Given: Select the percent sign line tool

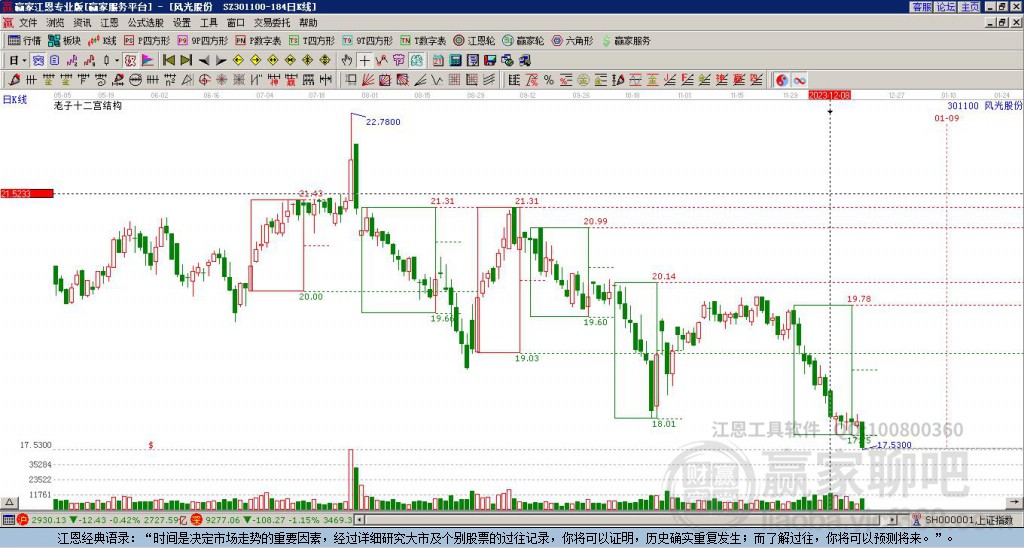Looking at the screenshot, I should 549,80.
